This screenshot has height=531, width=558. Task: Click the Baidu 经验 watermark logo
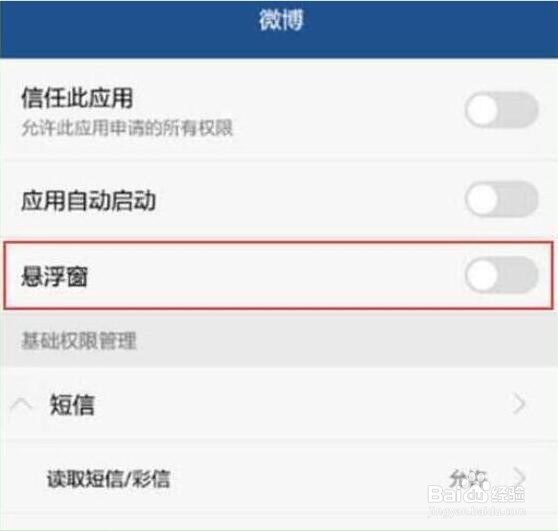coord(476,494)
